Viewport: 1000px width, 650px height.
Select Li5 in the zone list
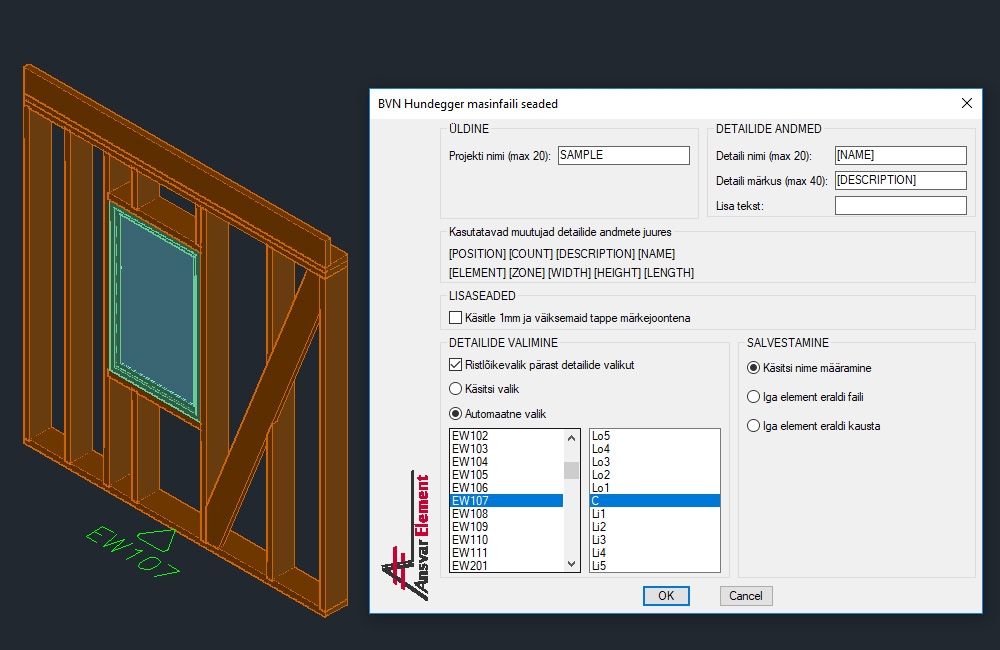pyautogui.click(x=655, y=565)
